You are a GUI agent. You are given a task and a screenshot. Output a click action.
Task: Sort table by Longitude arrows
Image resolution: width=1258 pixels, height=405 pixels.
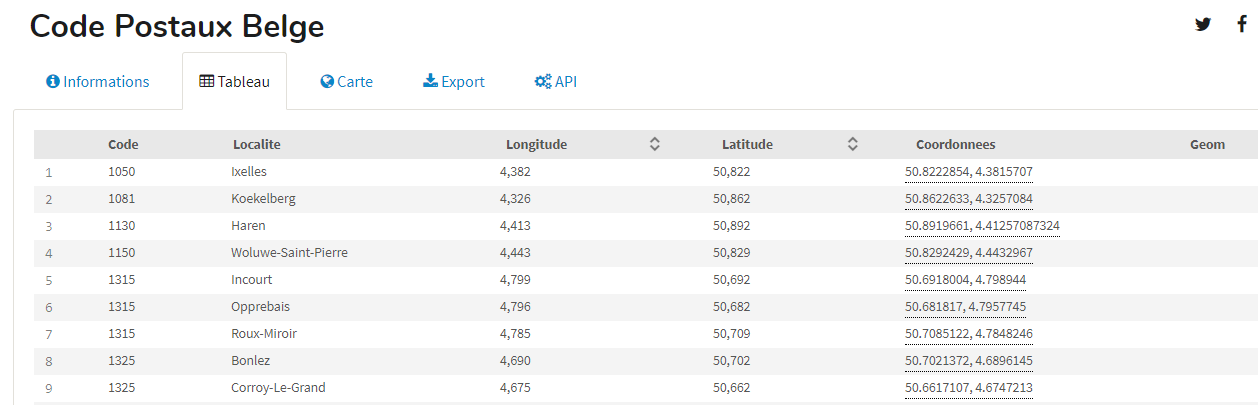point(655,145)
